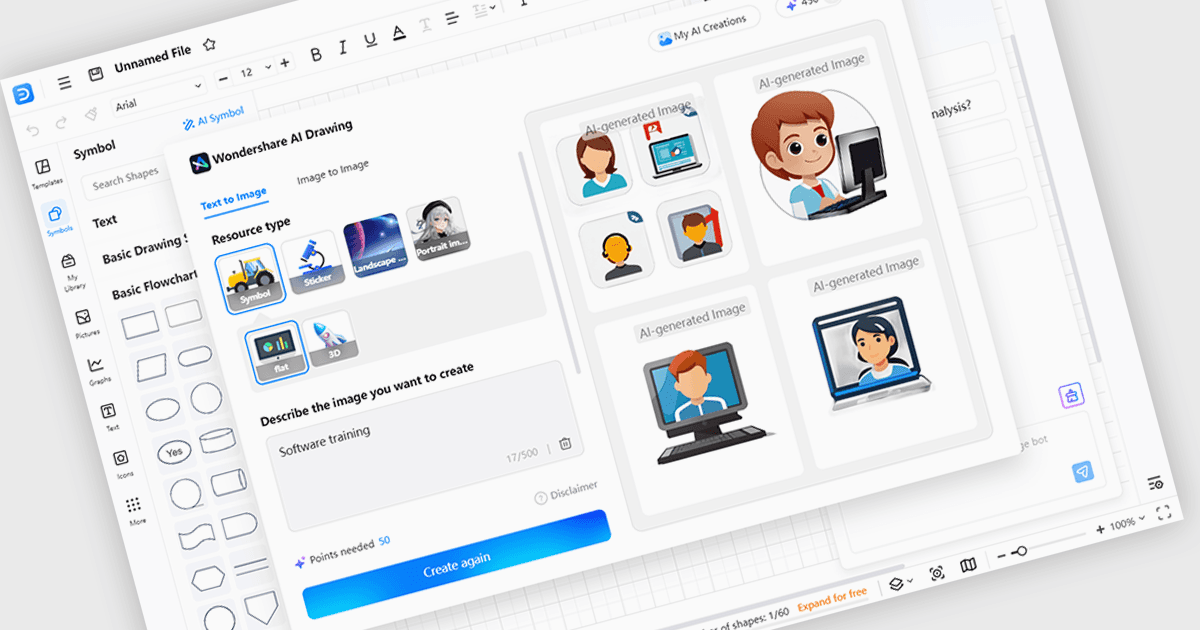The width and height of the screenshot is (1200, 630).
Task: Open text alignment options
Action: click(x=452, y=19)
